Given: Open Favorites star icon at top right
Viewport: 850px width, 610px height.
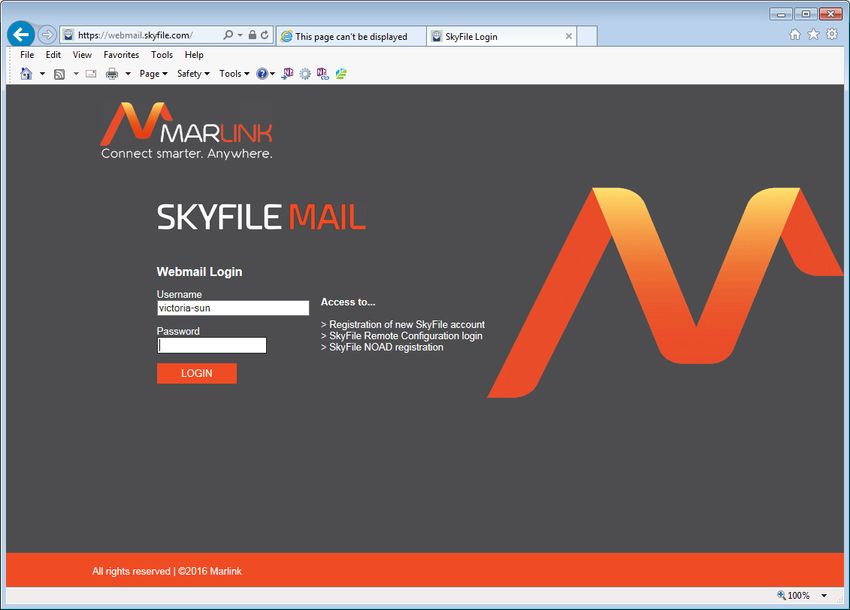Looking at the screenshot, I should pos(813,35).
